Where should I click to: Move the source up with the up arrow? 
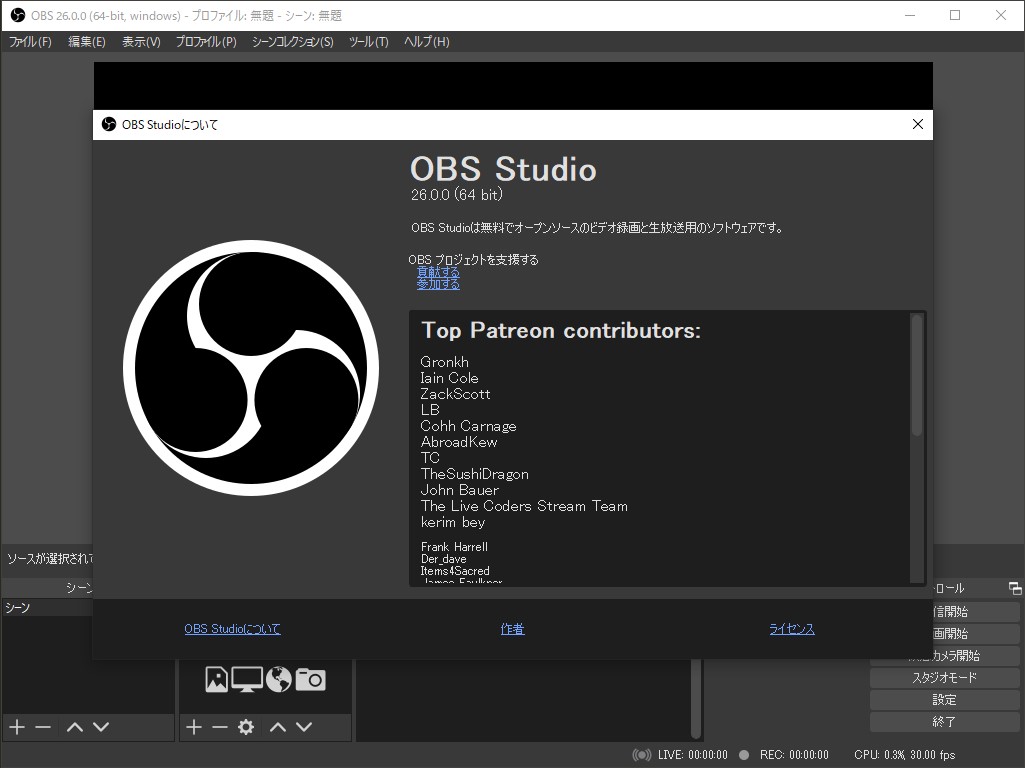278,727
